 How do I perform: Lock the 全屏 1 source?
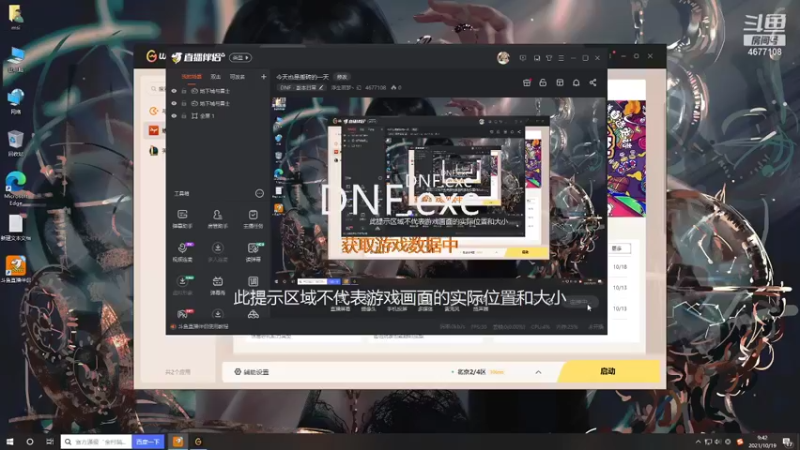pyautogui.click(x=184, y=116)
